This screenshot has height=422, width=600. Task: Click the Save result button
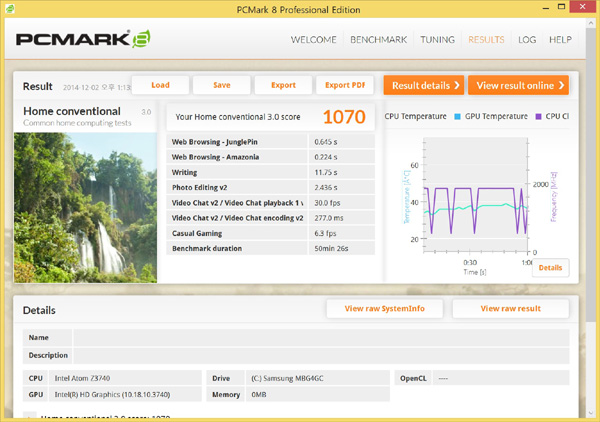coord(222,85)
